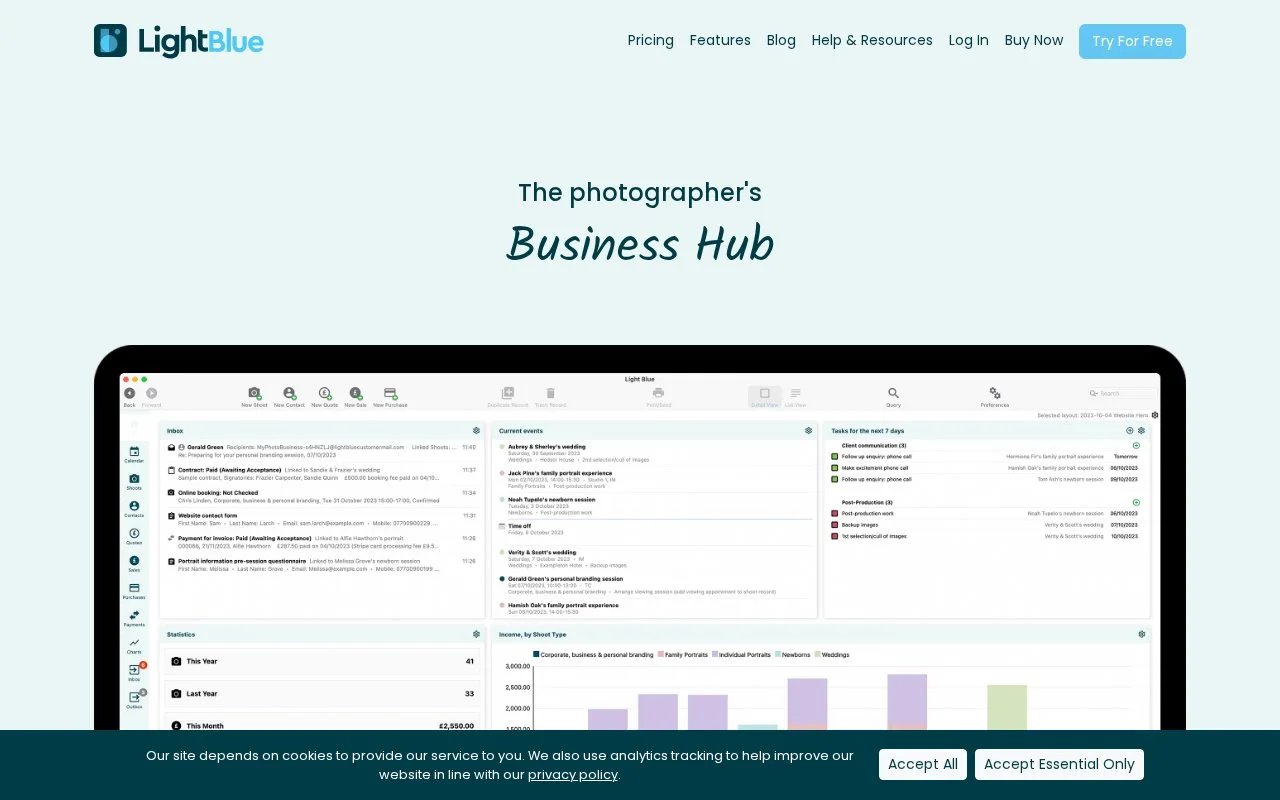Image resolution: width=1280 pixels, height=800 pixels.
Task: Visit the Blog
Action: click(x=781, y=41)
